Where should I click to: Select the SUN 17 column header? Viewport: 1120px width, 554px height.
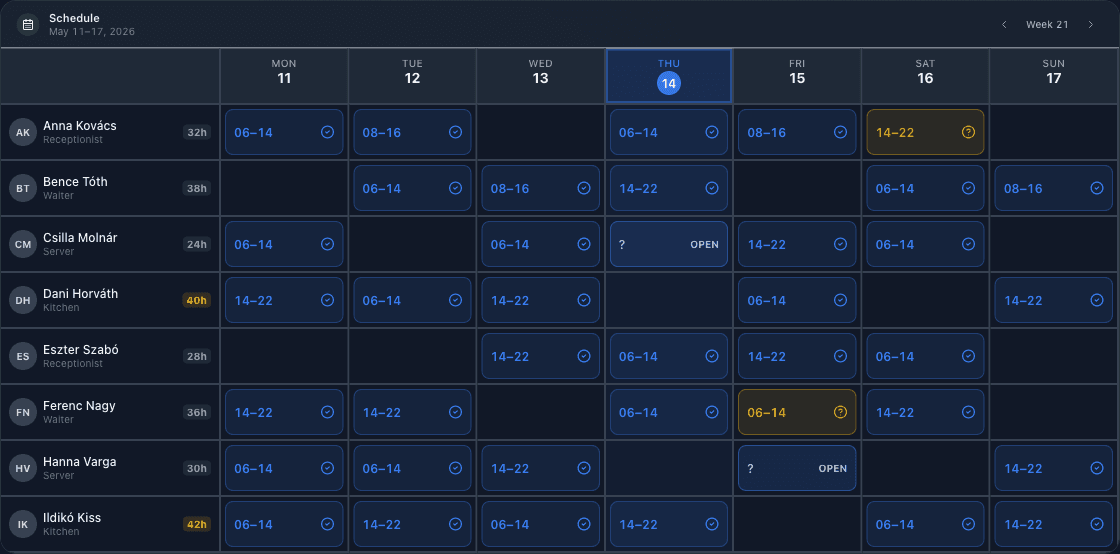point(1054,76)
